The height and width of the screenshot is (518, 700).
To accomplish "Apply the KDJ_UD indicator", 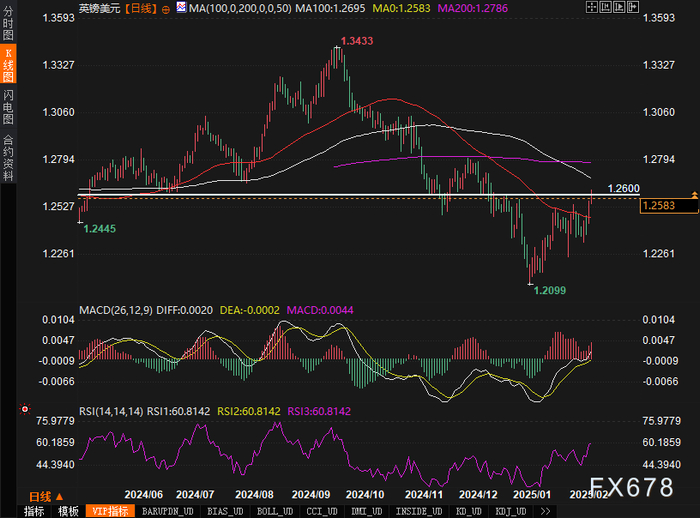I will [x=511, y=511].
